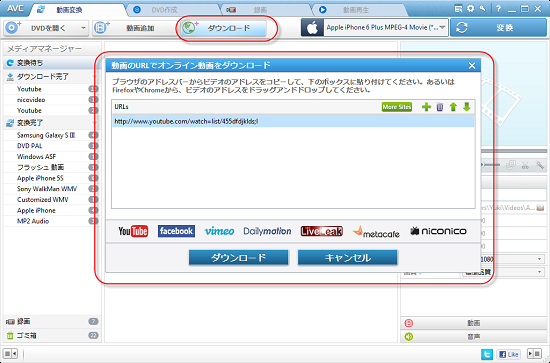Switch to the 動画再生 tab
Viewport: 550px width, 363px height.
click(356, 10)
